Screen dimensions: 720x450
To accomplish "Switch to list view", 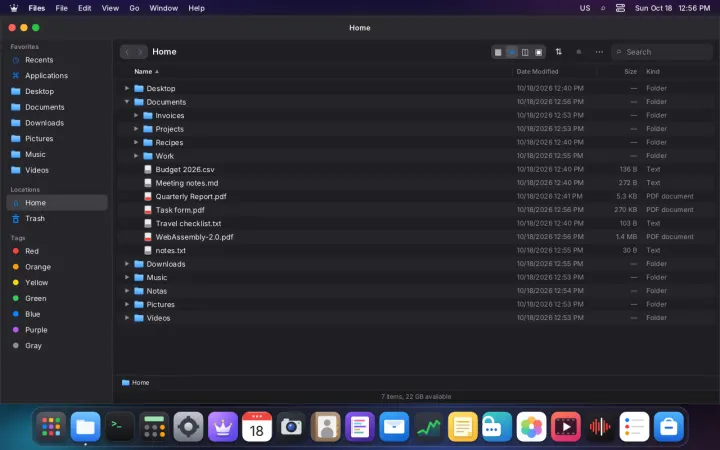I will [x=512, y=52].
